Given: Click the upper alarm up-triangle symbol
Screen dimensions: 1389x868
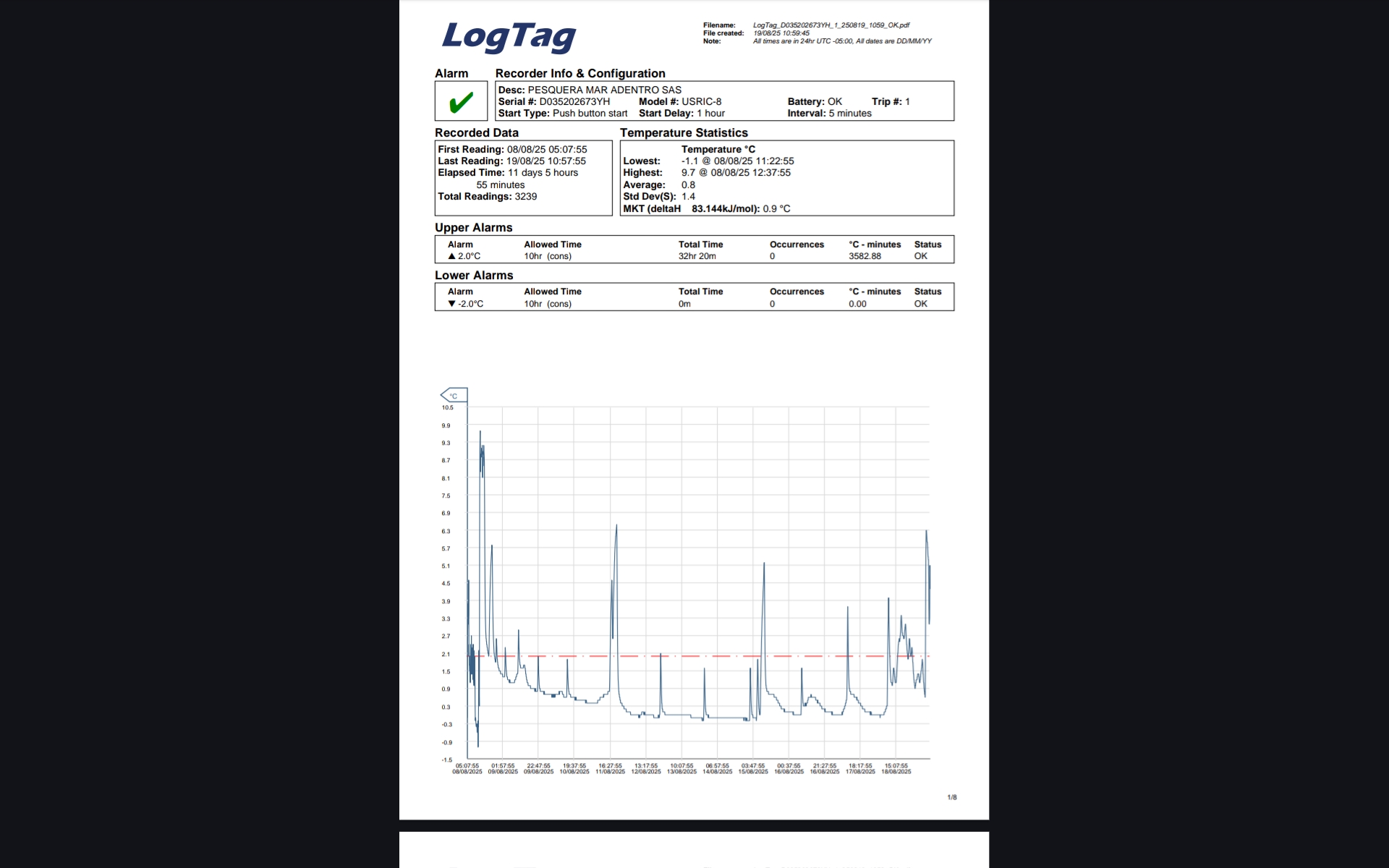Looking at the screenshot, I should [x=451, y=256].
